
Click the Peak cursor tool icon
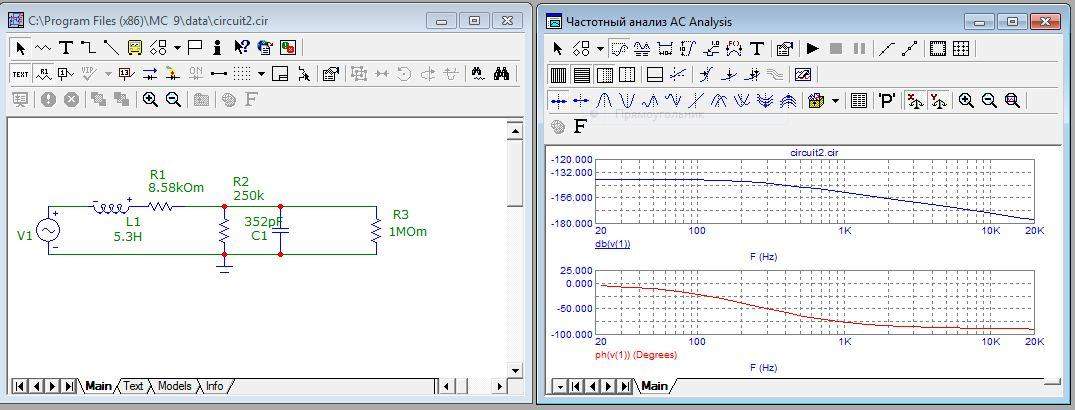(604, 100)
